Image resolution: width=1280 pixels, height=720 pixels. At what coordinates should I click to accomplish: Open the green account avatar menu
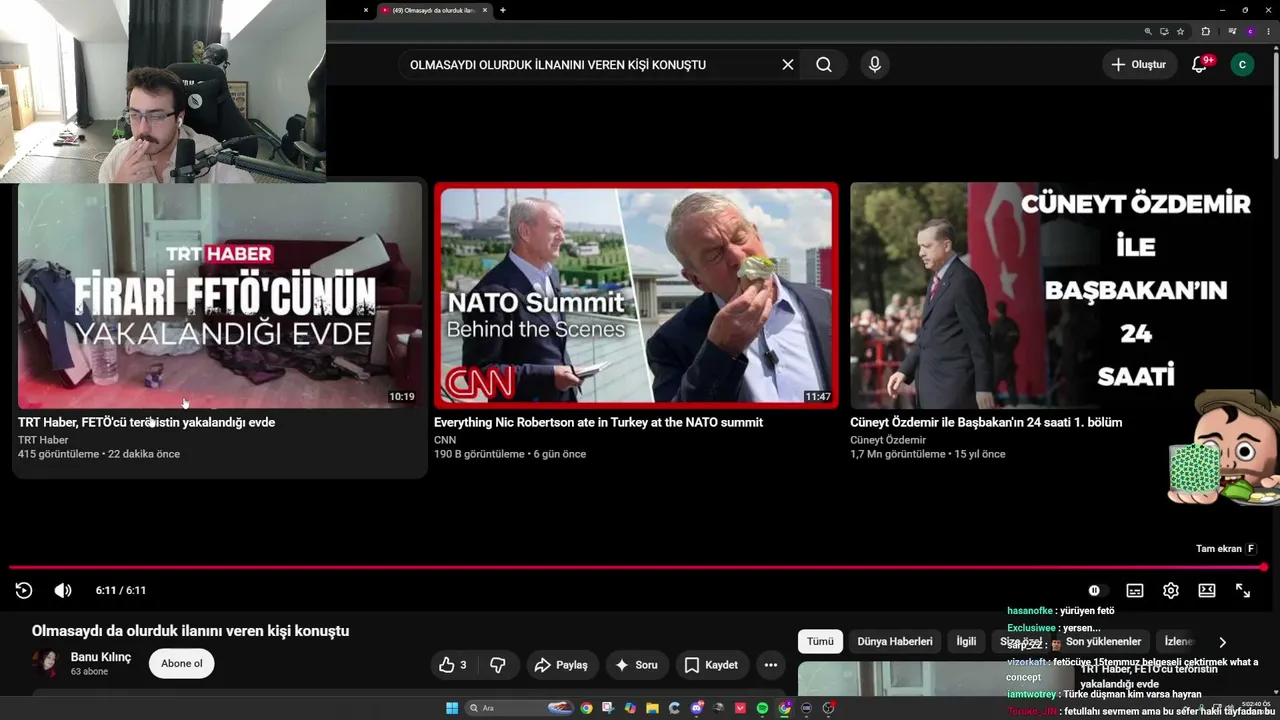click(x=1242, y=64)
